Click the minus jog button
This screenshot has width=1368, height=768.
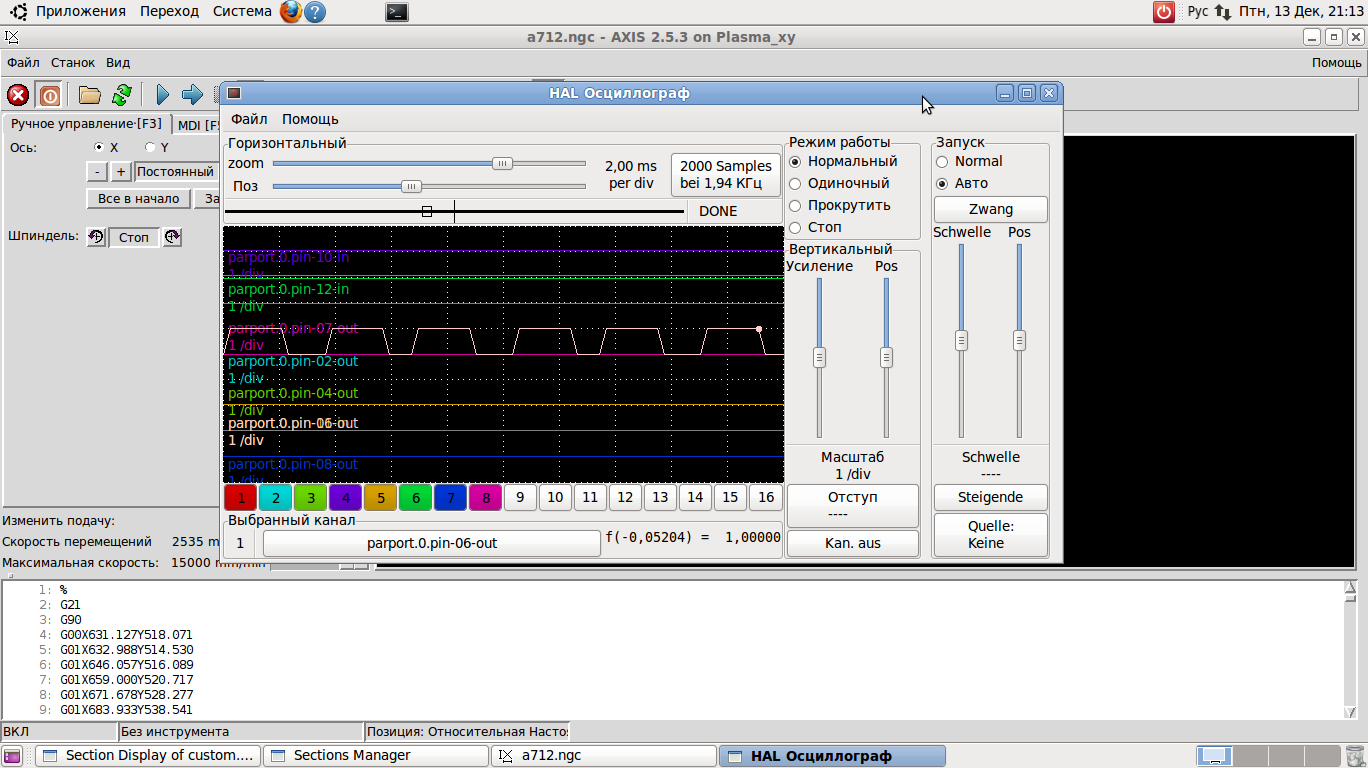click(x=97, y=171)
